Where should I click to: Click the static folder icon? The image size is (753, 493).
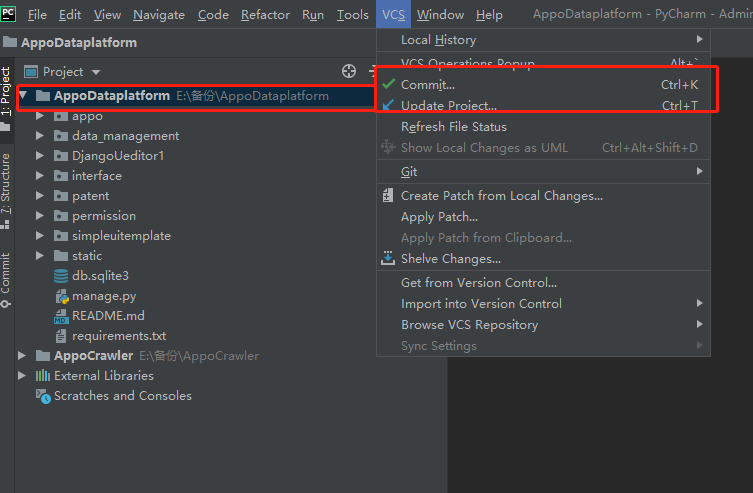pos(61,255)
